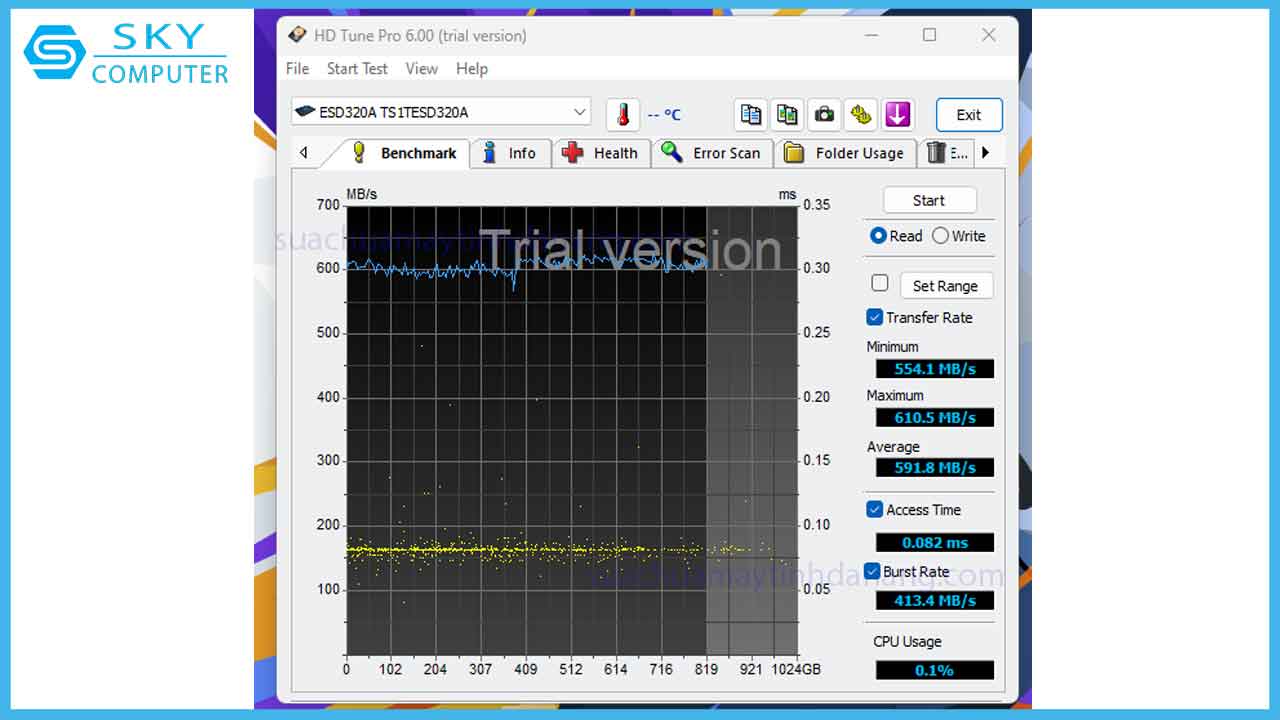Copy screenshot image to clipboard
This screenshot has height=720, width=1280.
click(786, 114)
